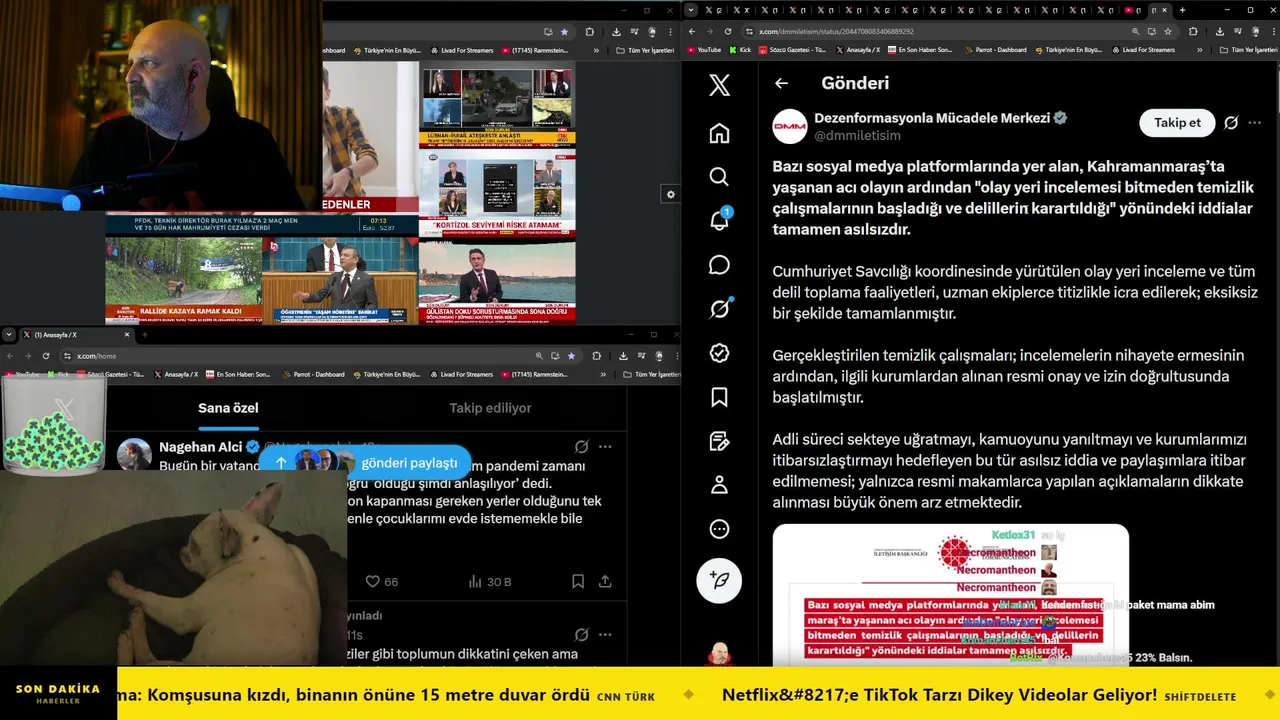Open post options three dots beside Takip et
1280x720 pixels.
click(x=1255, y=123)
